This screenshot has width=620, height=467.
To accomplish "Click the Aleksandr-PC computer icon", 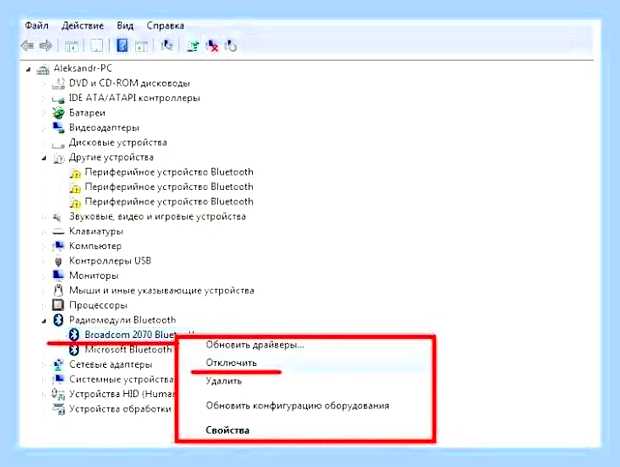I will 43,69.
